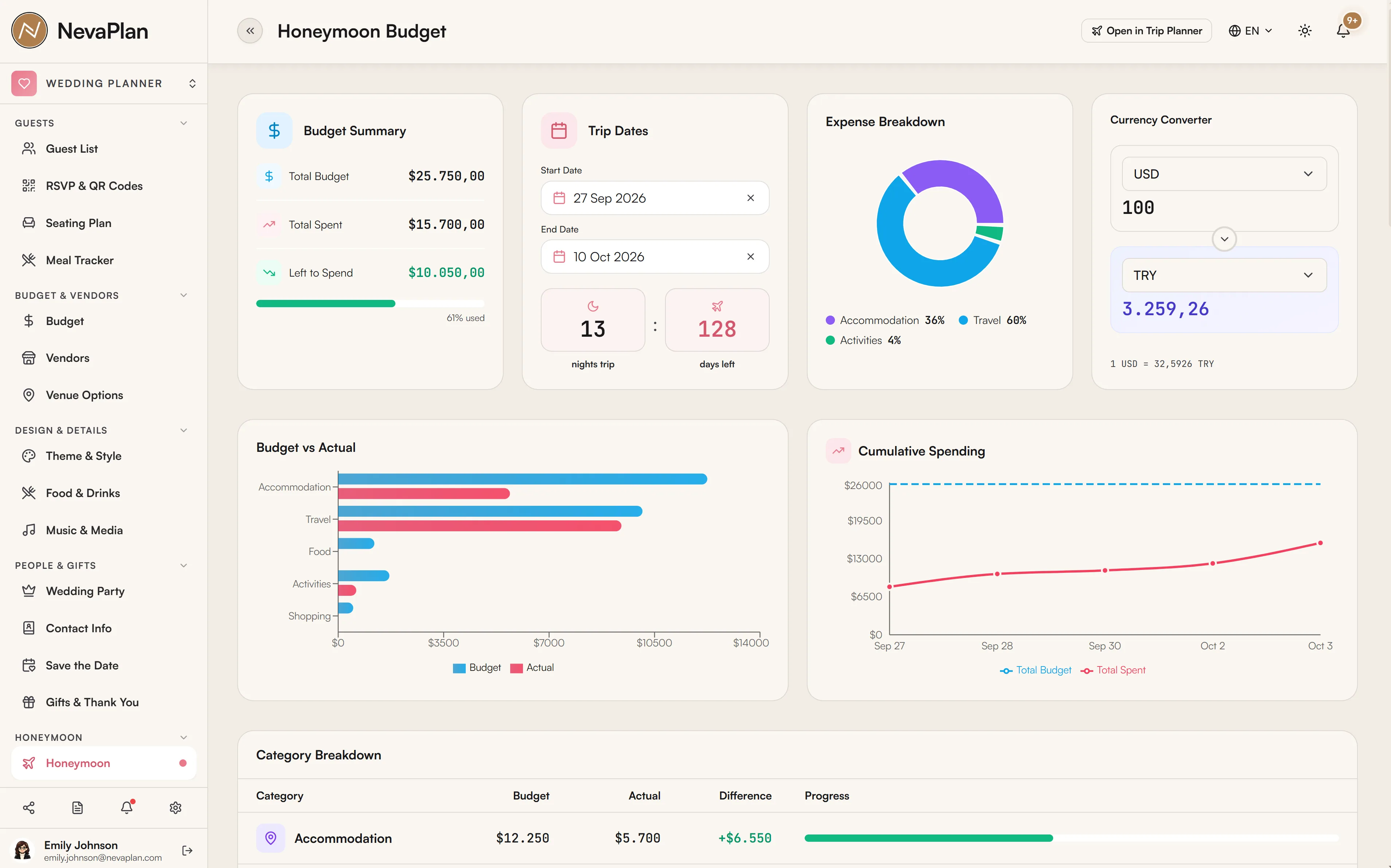This screenshot has width=1391, height=868.
Task: Click the share icon in the sidebar footer
Action: pyautogui.click(x=29, y=808)
